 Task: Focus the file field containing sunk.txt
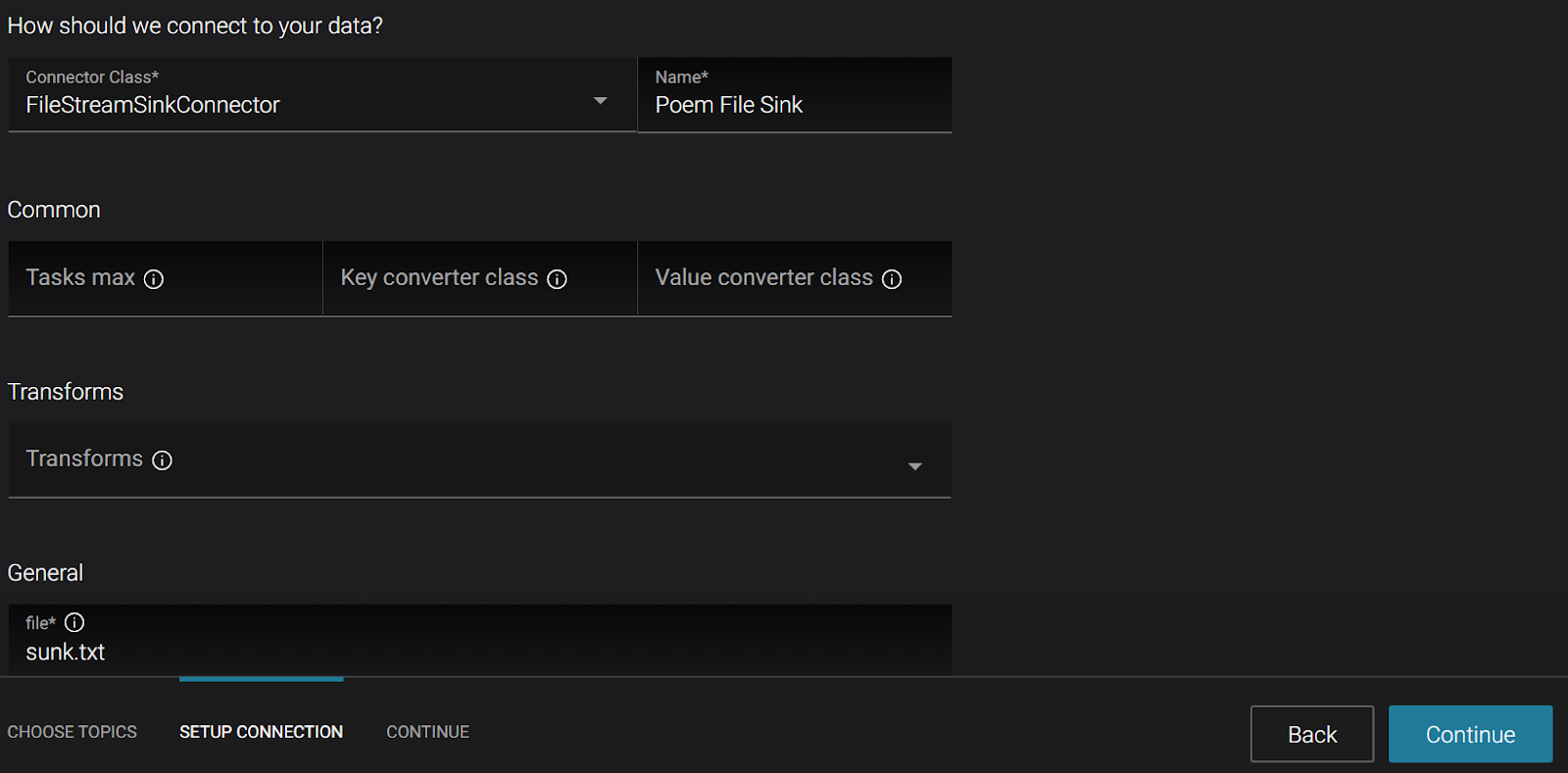point(480,652)
